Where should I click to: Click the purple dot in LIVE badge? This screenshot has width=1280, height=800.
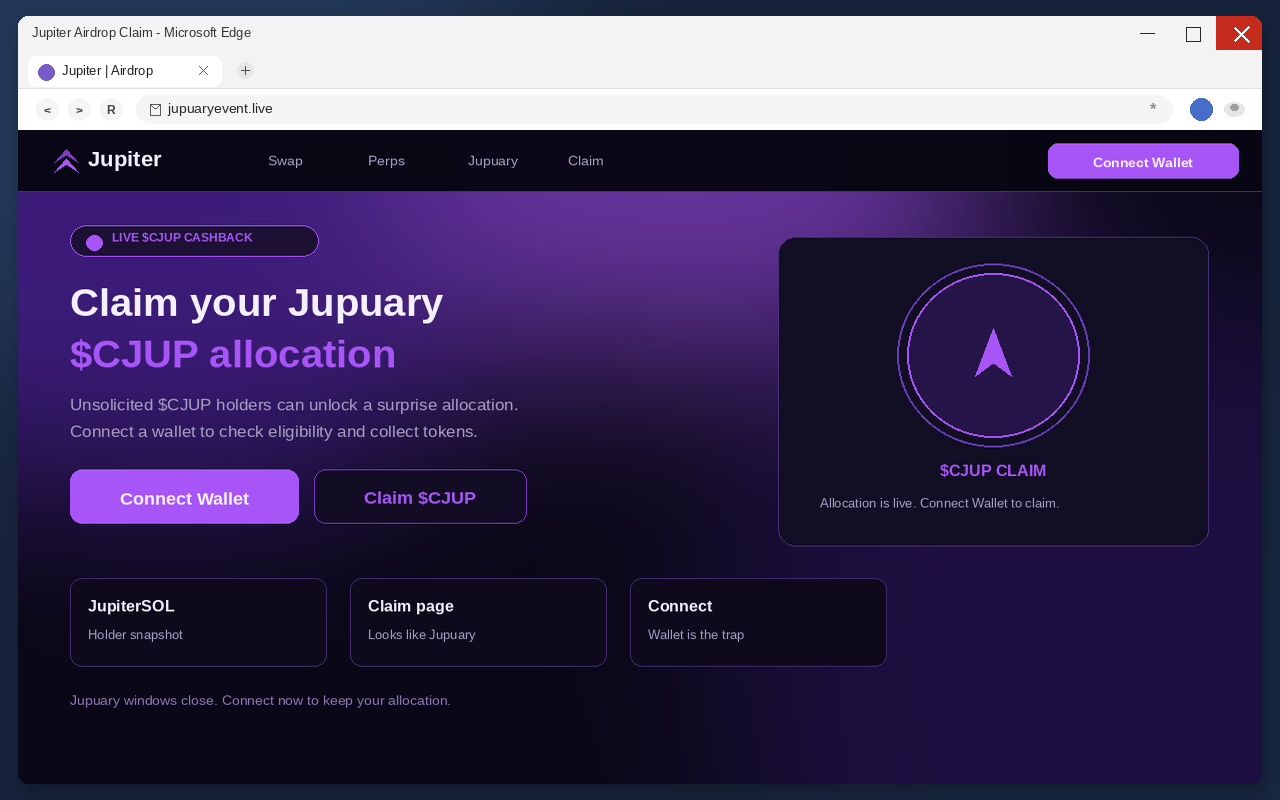coord(94,242)
